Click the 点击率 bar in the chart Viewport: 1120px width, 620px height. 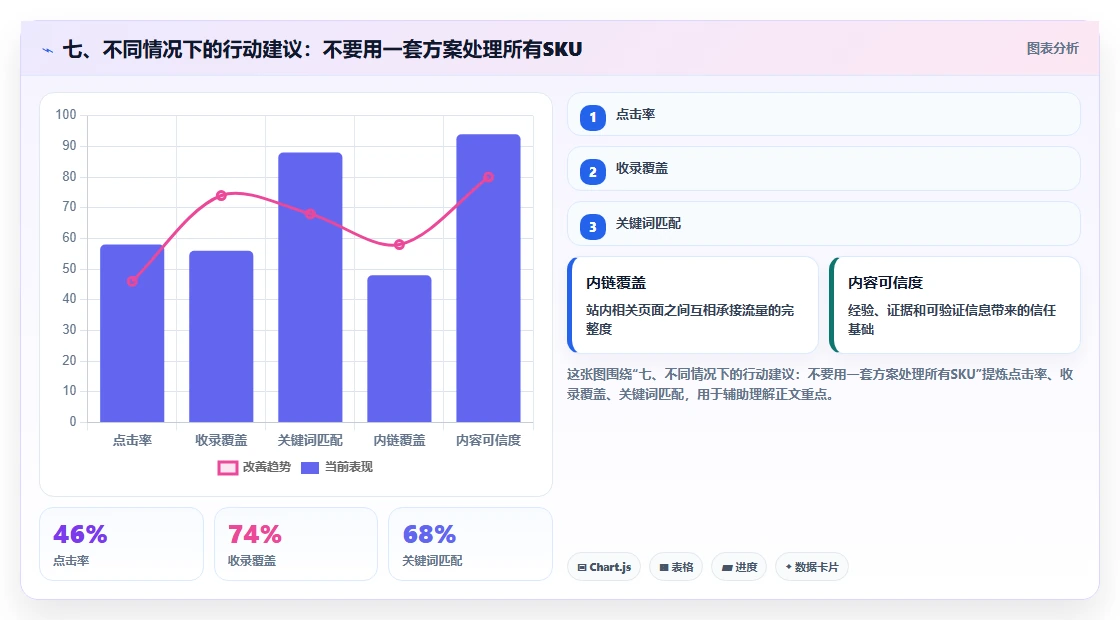(x=132, y=333)
